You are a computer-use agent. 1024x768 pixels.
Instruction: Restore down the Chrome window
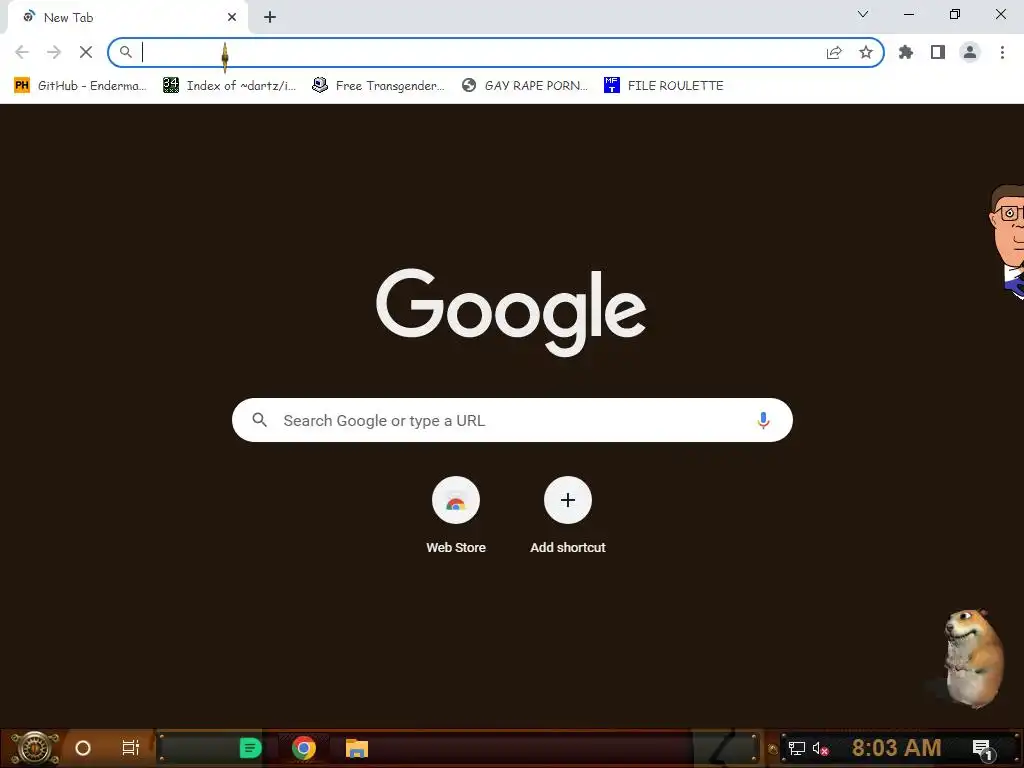955,14
